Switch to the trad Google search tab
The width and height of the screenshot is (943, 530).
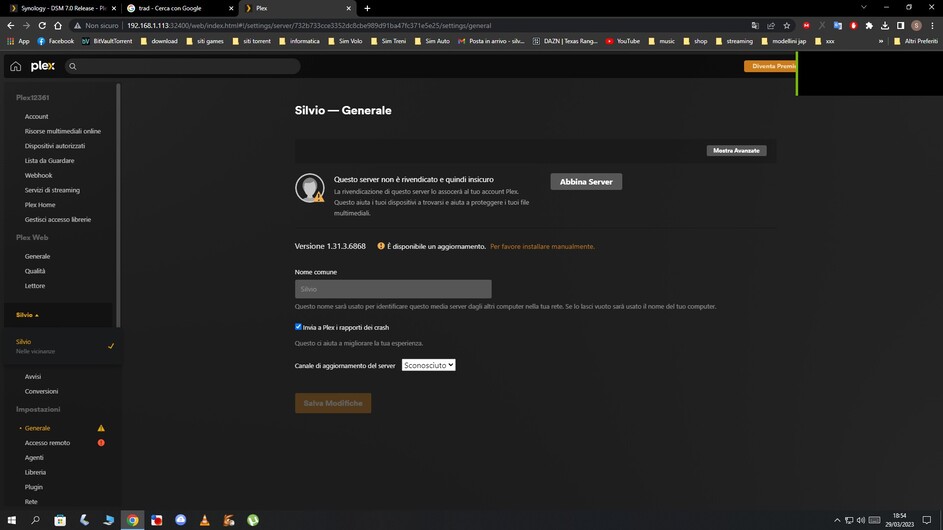180,8
